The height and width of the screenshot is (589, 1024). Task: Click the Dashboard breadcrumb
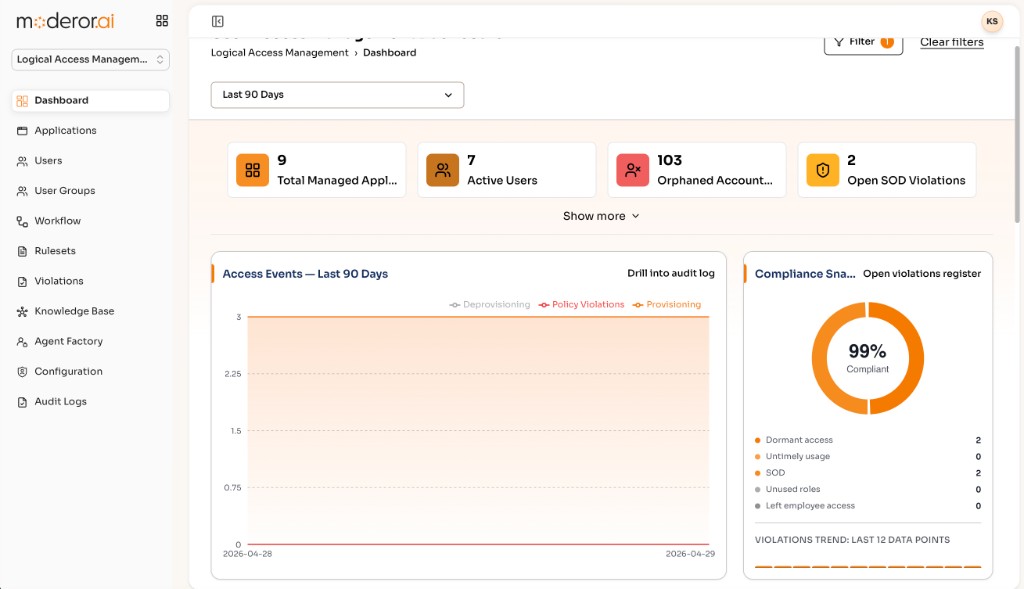pyautogui.click(x=389, y=53)
